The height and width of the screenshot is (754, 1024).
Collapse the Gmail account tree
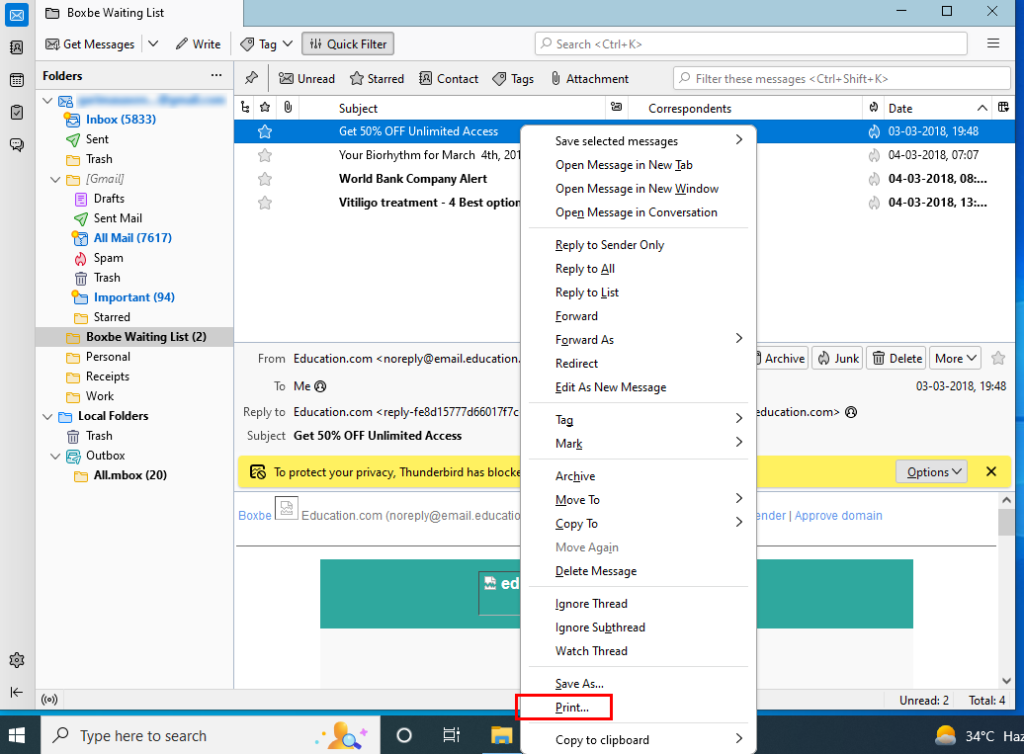click(x=48, y=101)
